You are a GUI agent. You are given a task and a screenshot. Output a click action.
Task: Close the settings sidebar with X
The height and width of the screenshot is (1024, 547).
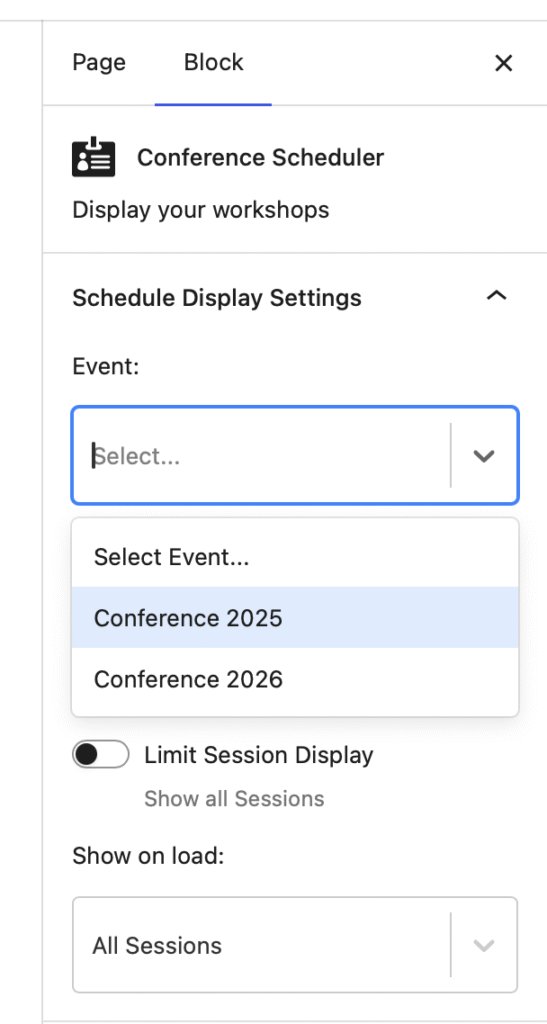(x=503, y=63)
